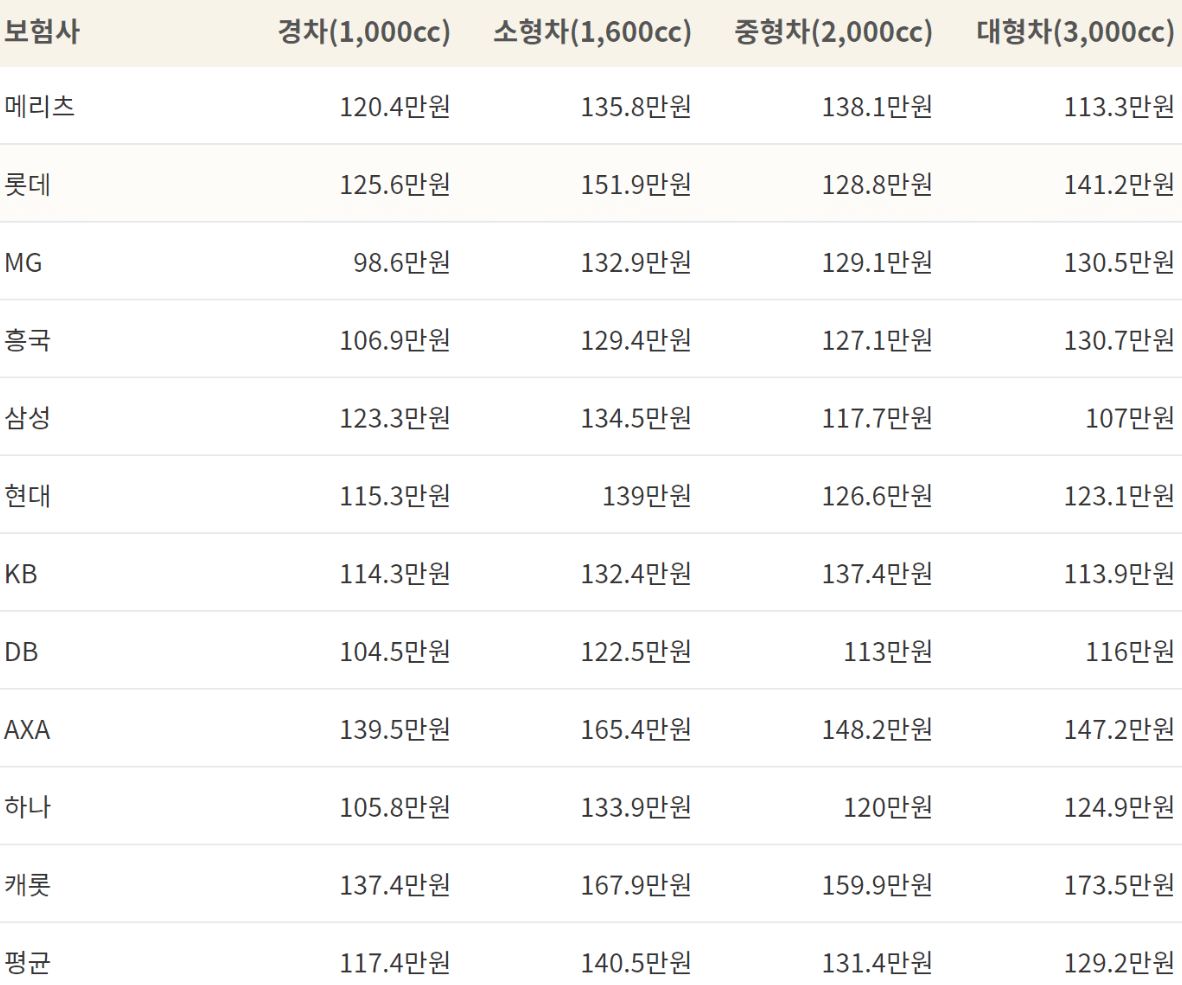
Task: Click the 120.4만원 cell for 메리츠
Action: [395, 106]
